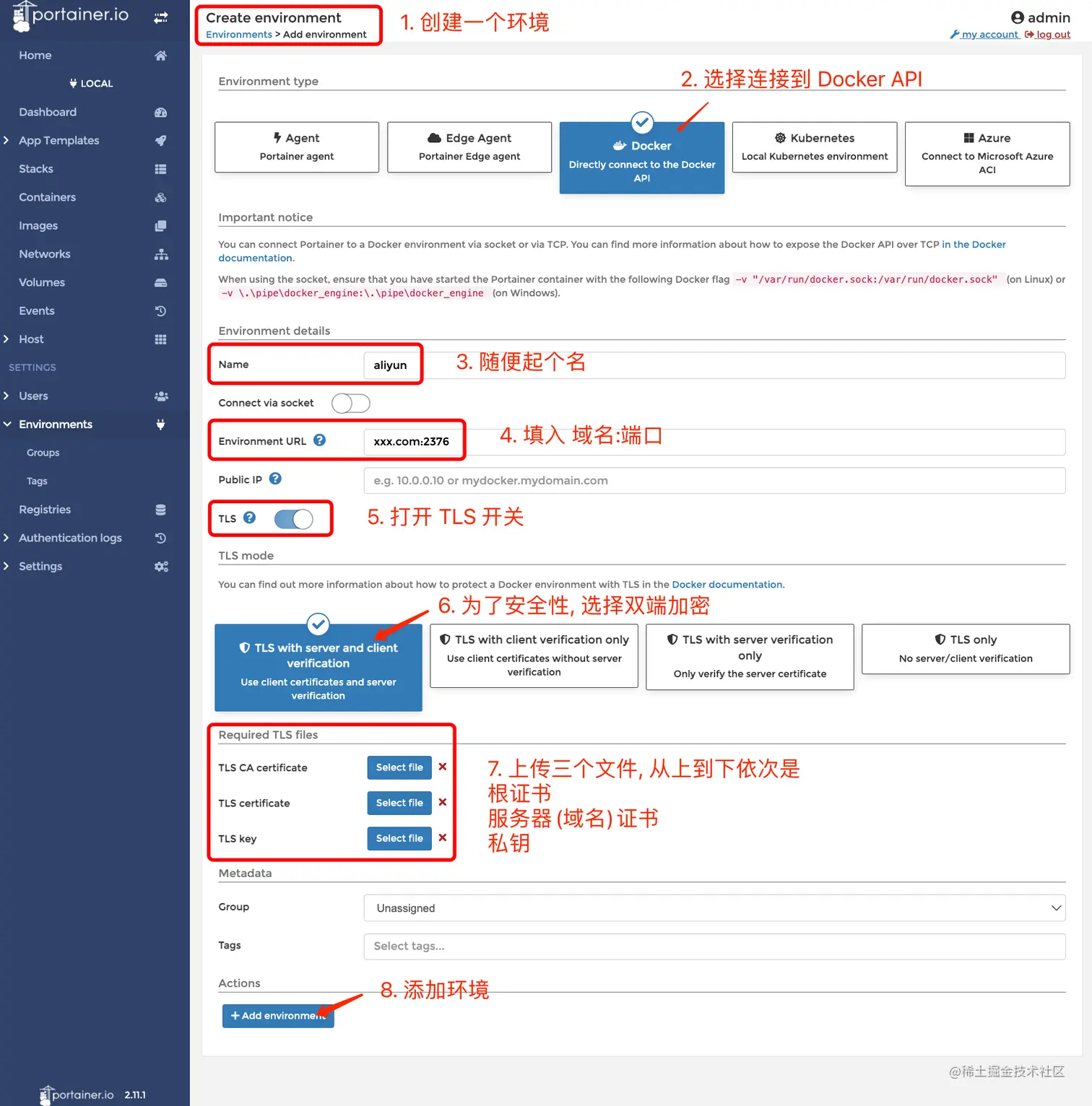Expand the Settings menu chevron
This screenshot has width=1092, height=1106.
click(x=6, y=567)
